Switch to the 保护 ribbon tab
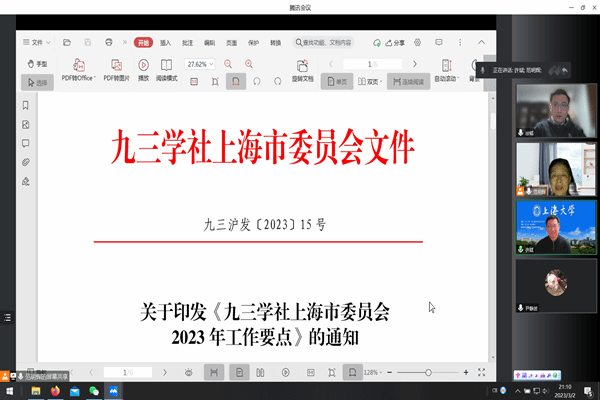 pos(253,43)
